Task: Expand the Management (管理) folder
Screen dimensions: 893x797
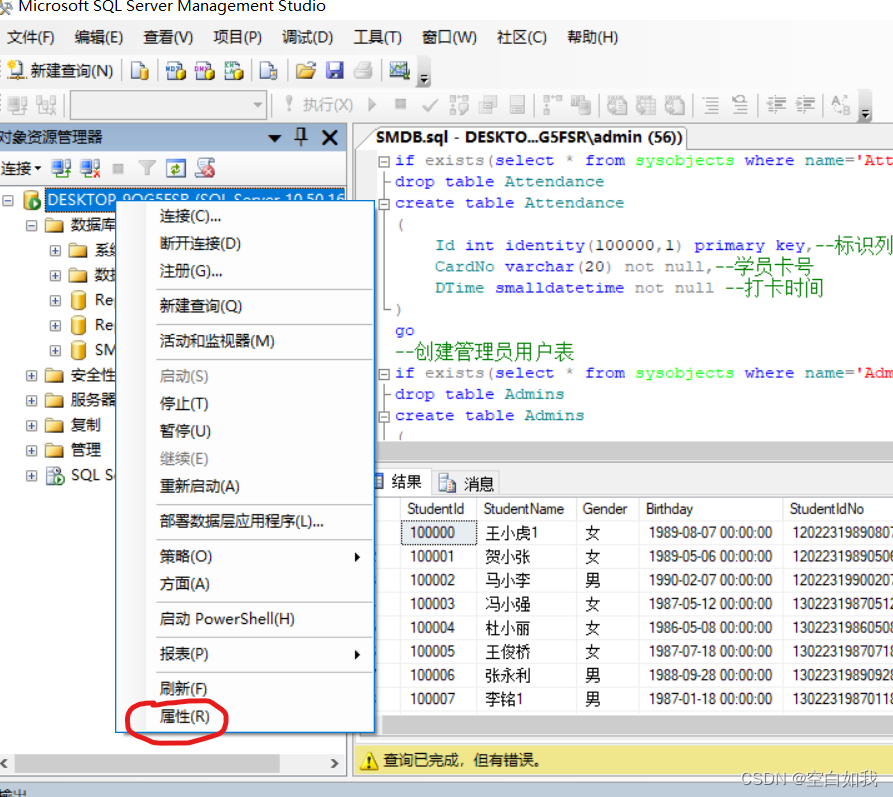Action: click(x=31, y=451)
